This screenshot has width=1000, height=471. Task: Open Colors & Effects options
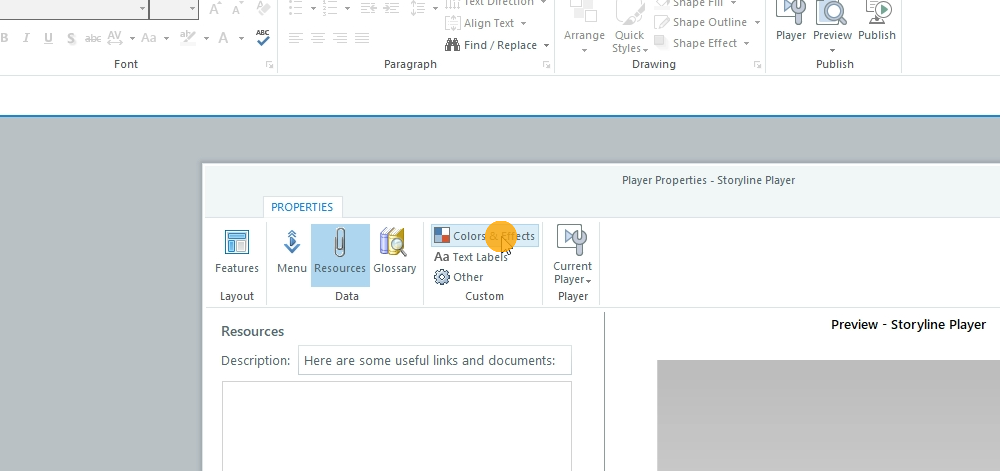point(485,236)
